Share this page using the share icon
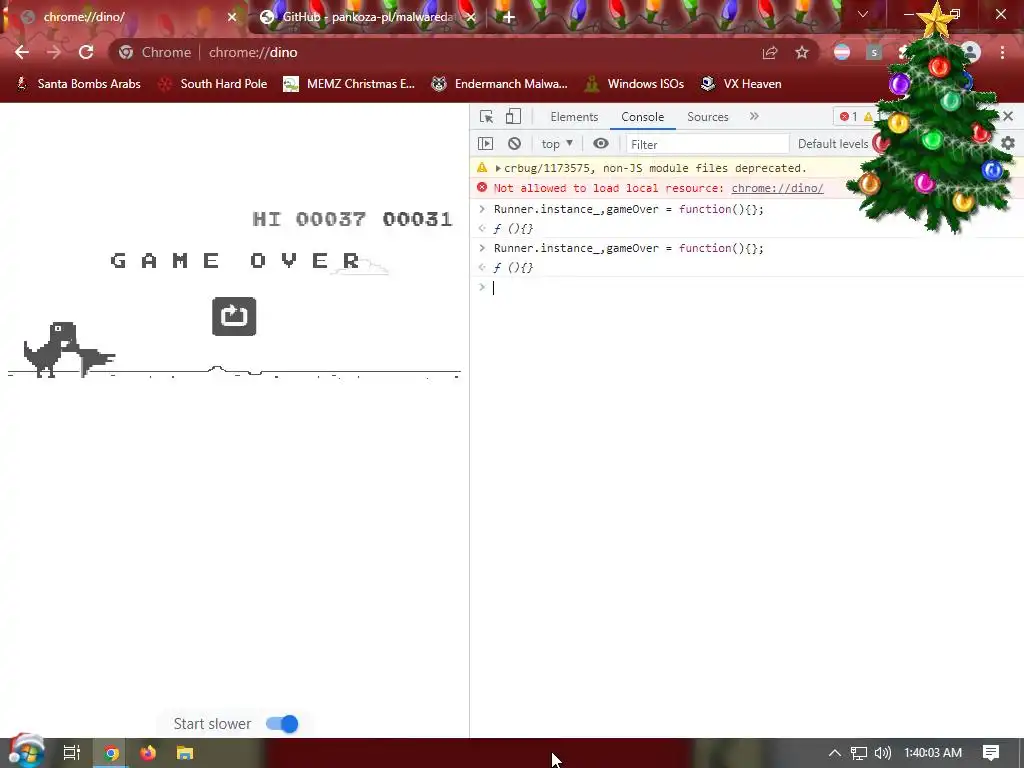This screenshot has height=768, width=1024. click(x=770, y=52)
